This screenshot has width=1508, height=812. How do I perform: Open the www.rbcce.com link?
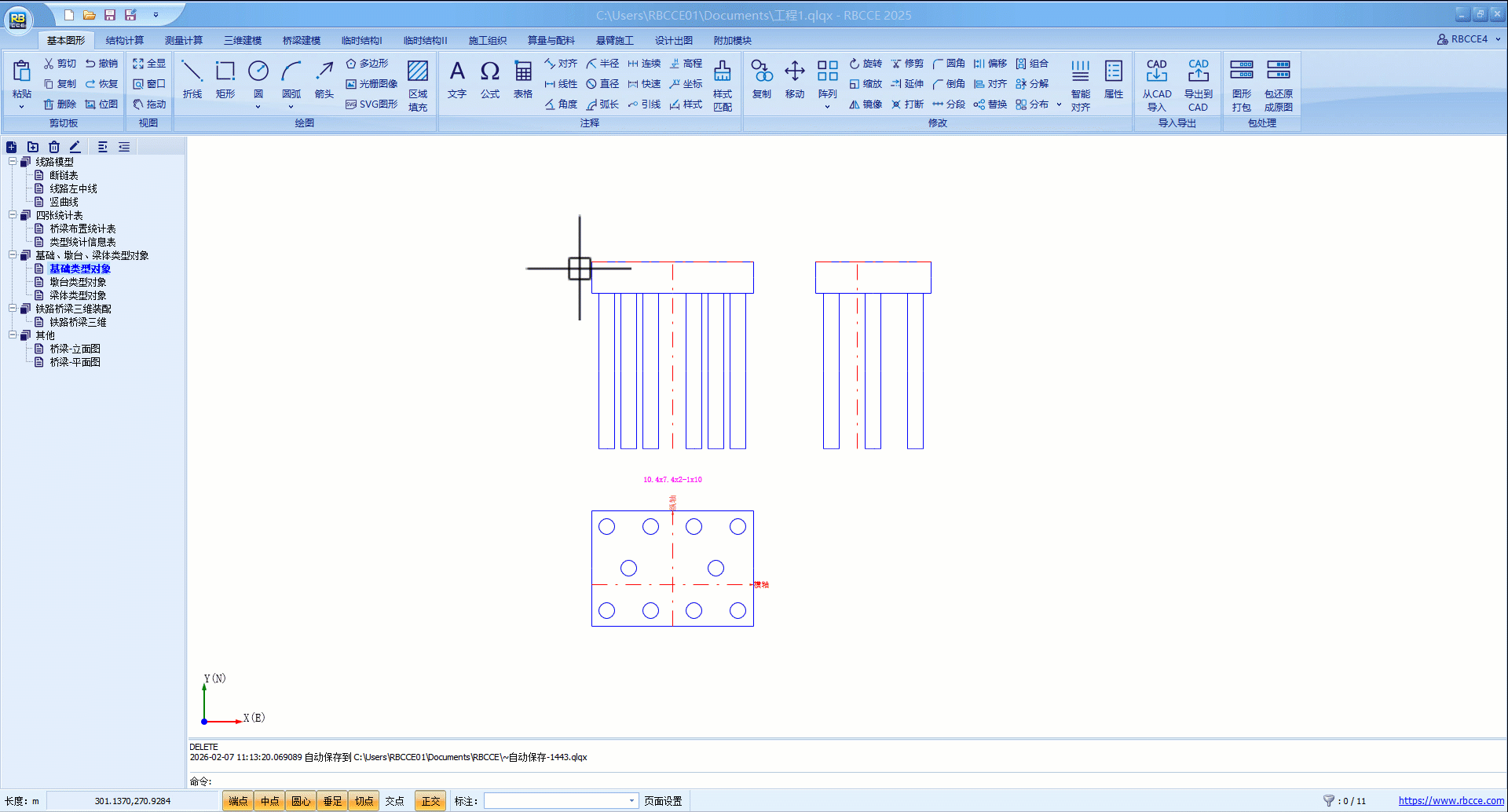click(x=1451, y=801)
